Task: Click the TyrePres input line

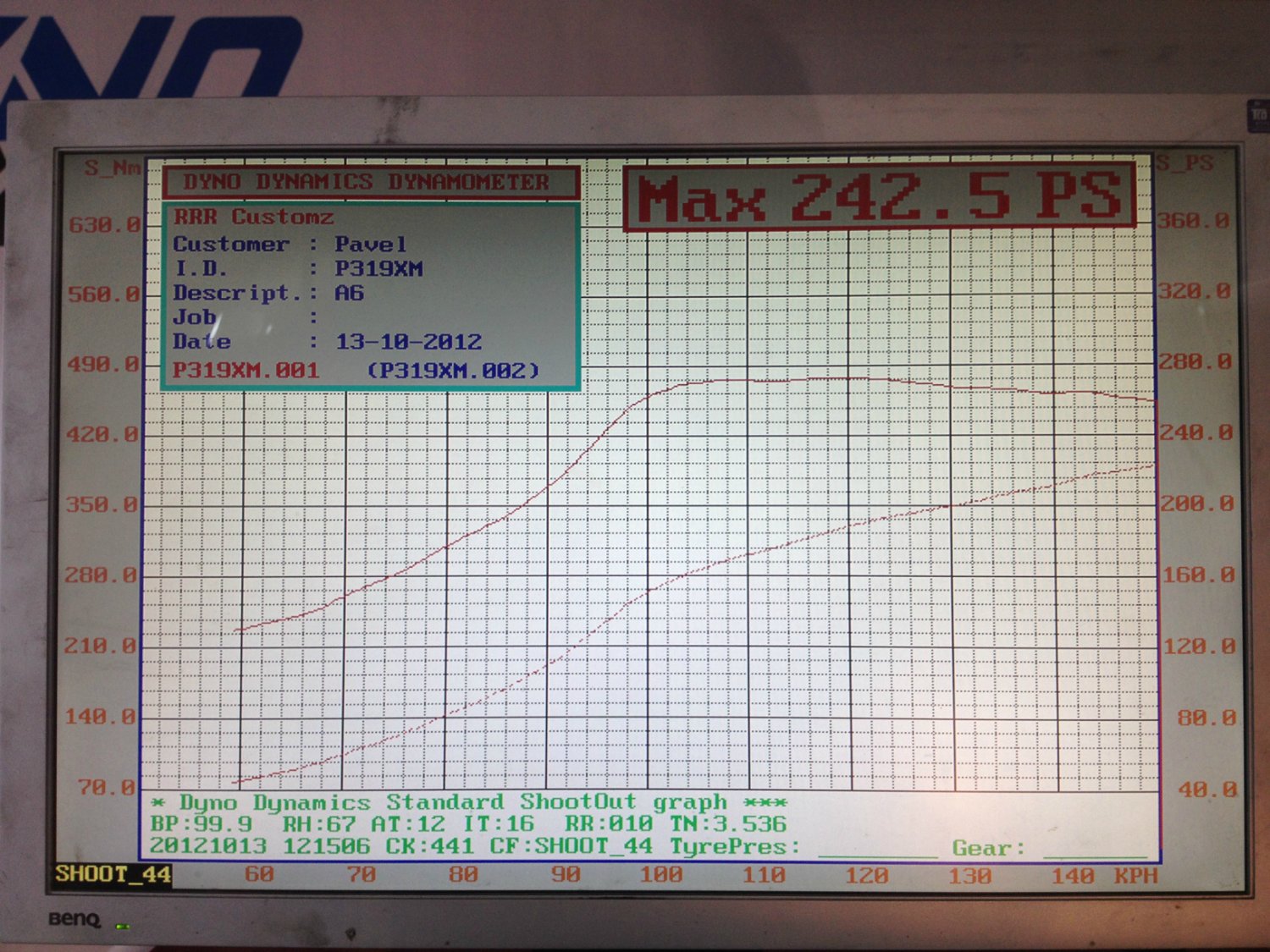Action: [x=877, y=856]
